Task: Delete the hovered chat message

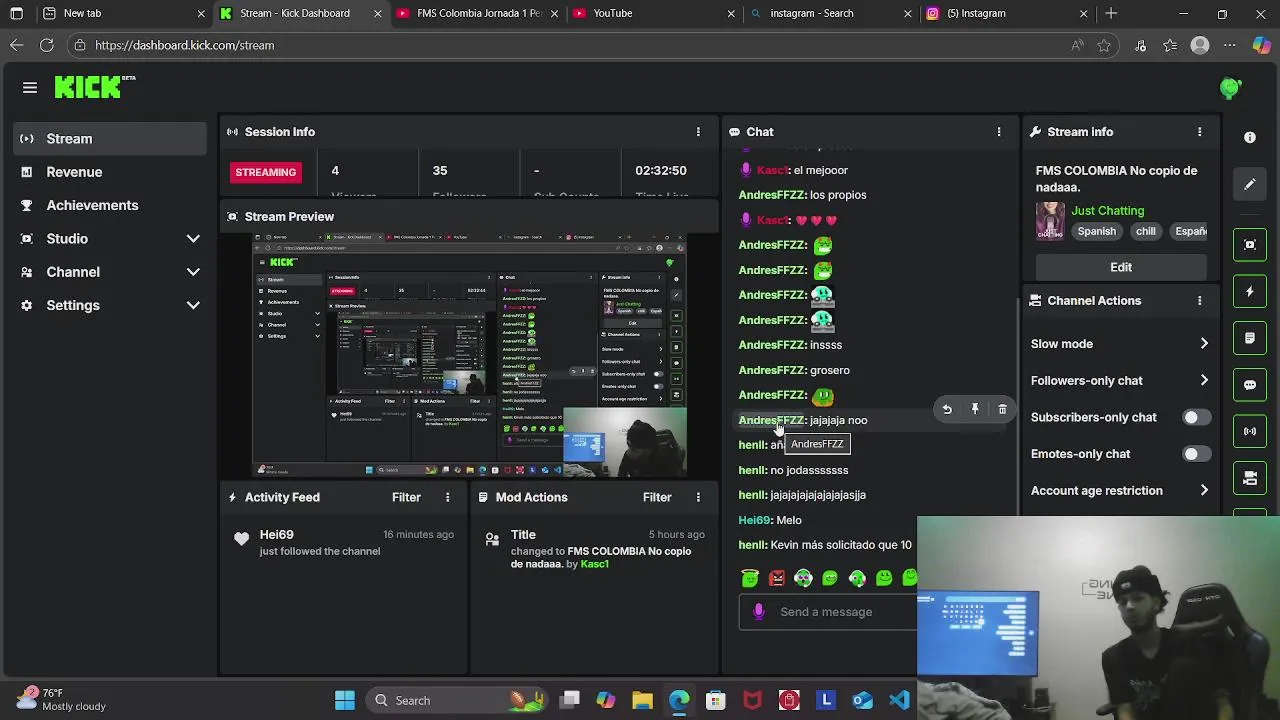Action: click(1002, 409)
